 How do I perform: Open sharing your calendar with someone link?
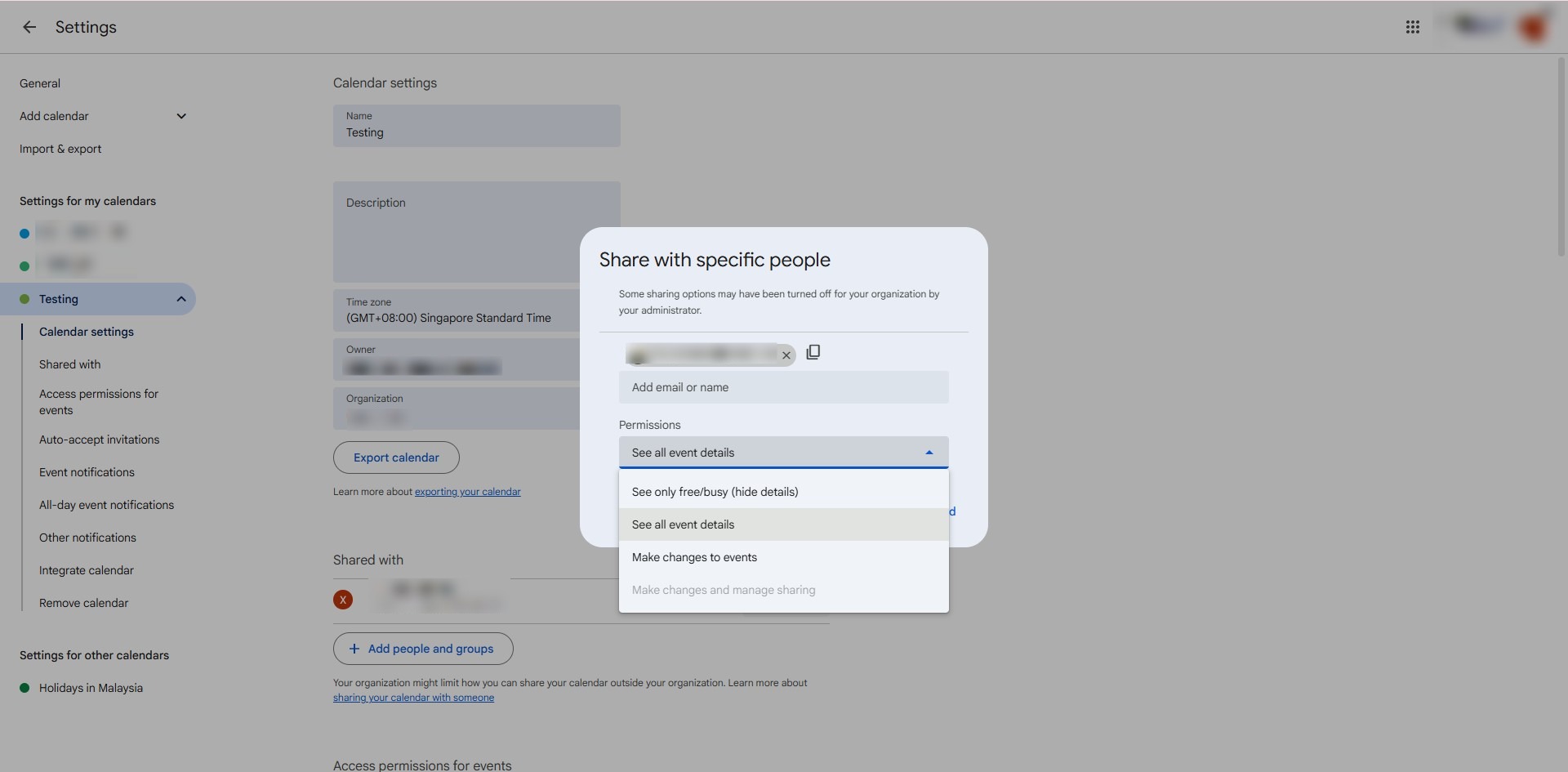tap(413, 698)
